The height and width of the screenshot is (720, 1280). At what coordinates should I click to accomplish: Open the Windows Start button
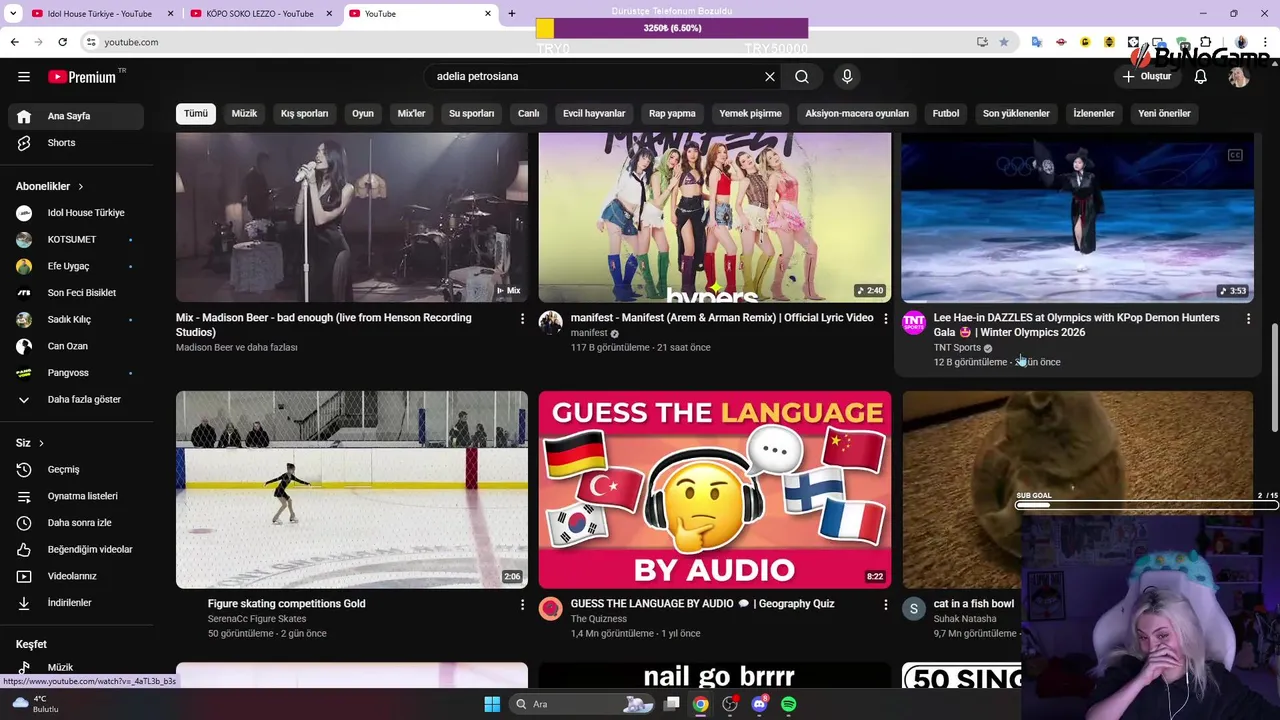(x=492, y=704)
